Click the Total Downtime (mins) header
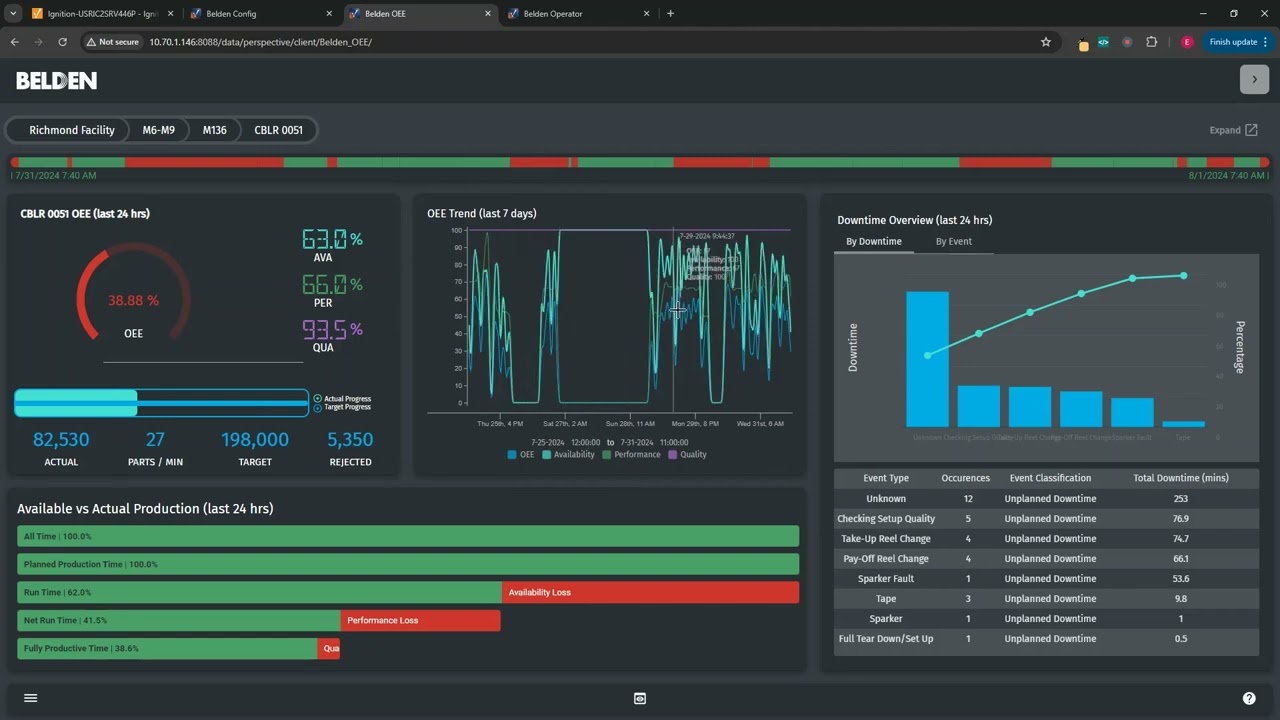The width and height of the screenshot is (1280, 720). (x=1181, y=478)
